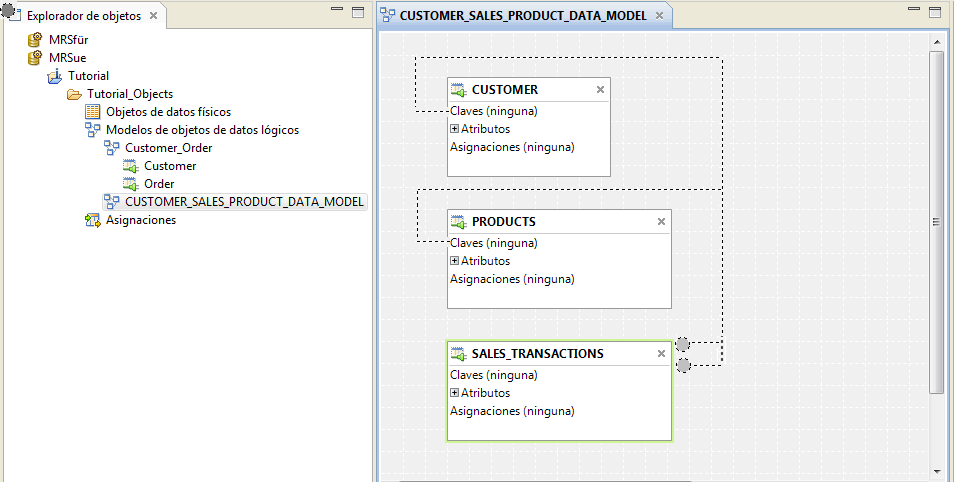954x482 pixels.
Task: Switch to the Explorador de objetos tab
Action: (x=84, y=16)
